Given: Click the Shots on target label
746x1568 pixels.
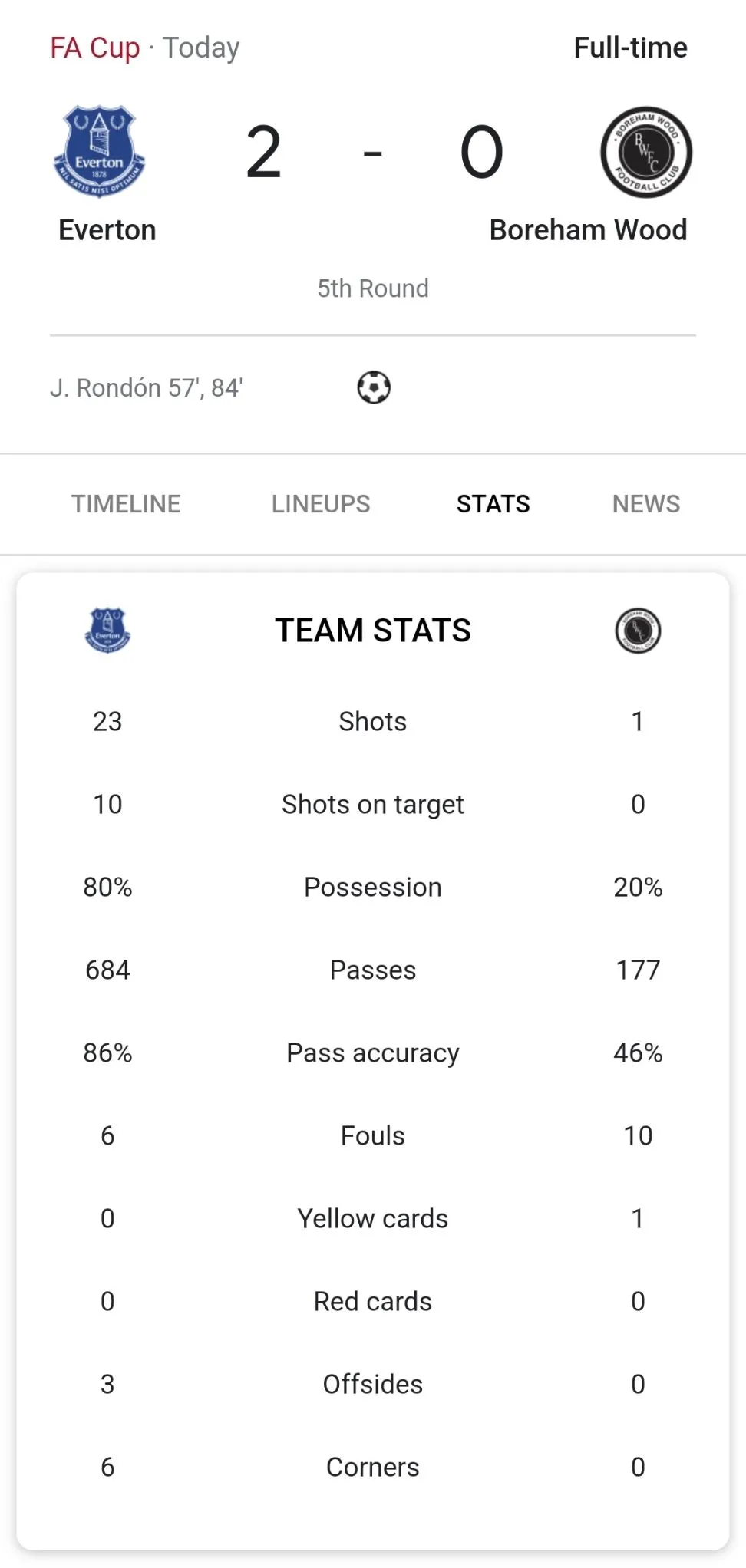Looking at the screenshot, I should 373,805.
